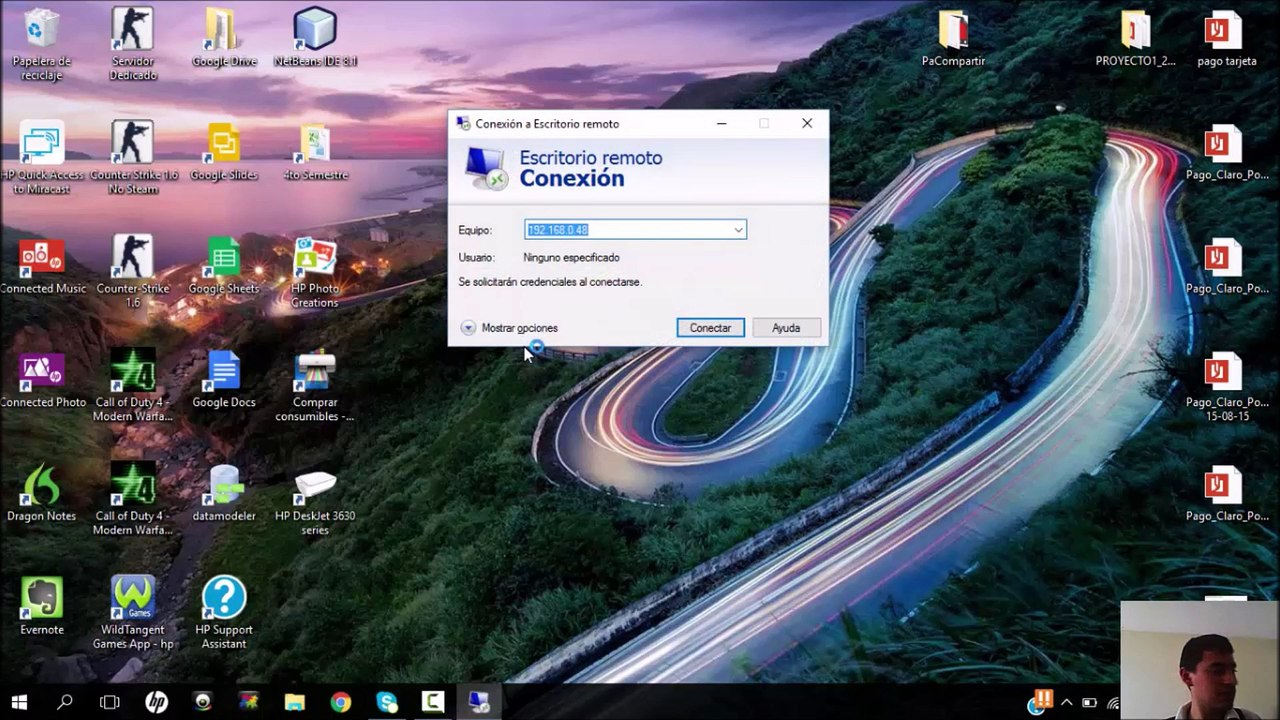Select the Google Slides shortcut

point(224,152)
